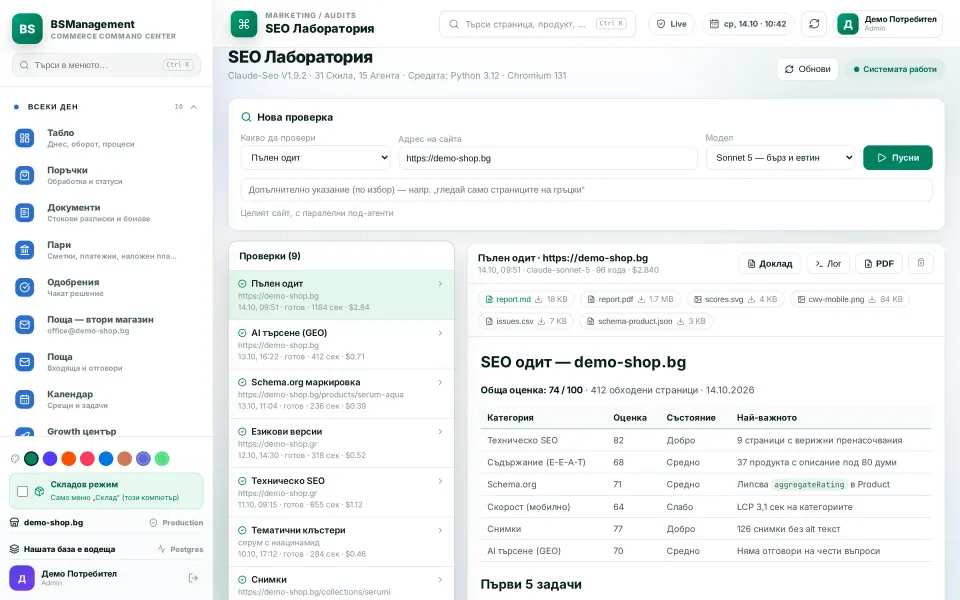Screen dimensions: 960x600
Task: Open Поща — втори магазин mail icon
Action: 24,324
